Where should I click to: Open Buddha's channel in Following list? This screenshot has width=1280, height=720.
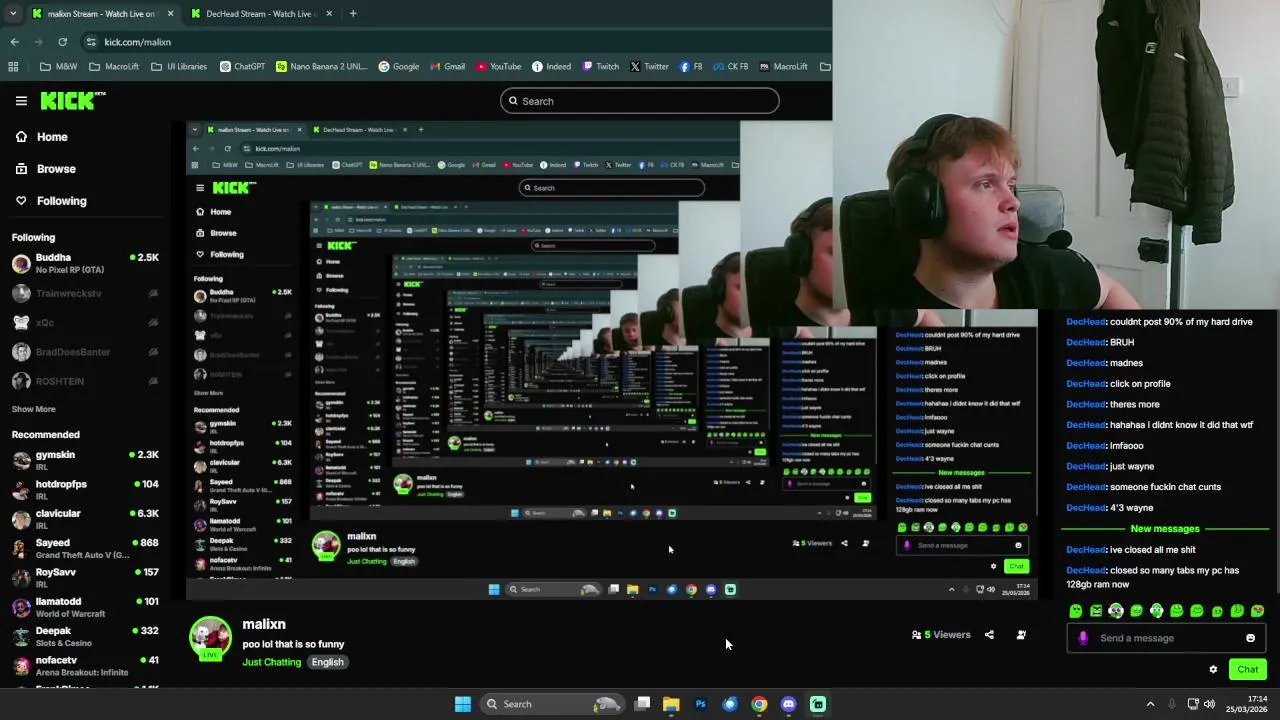(x=85, y=263)
